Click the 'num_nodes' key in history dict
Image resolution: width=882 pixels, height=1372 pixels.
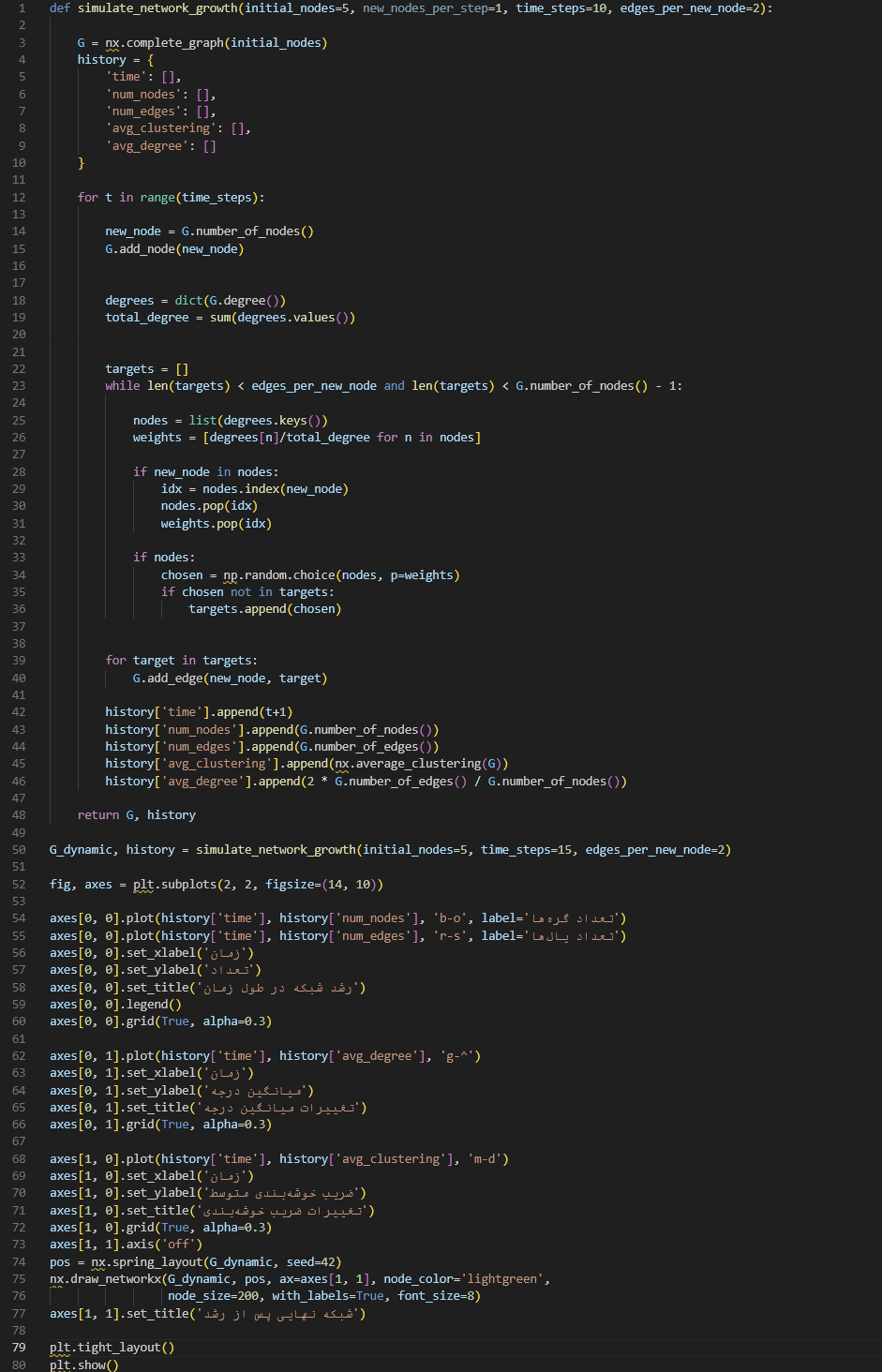(x=143, y=95)
